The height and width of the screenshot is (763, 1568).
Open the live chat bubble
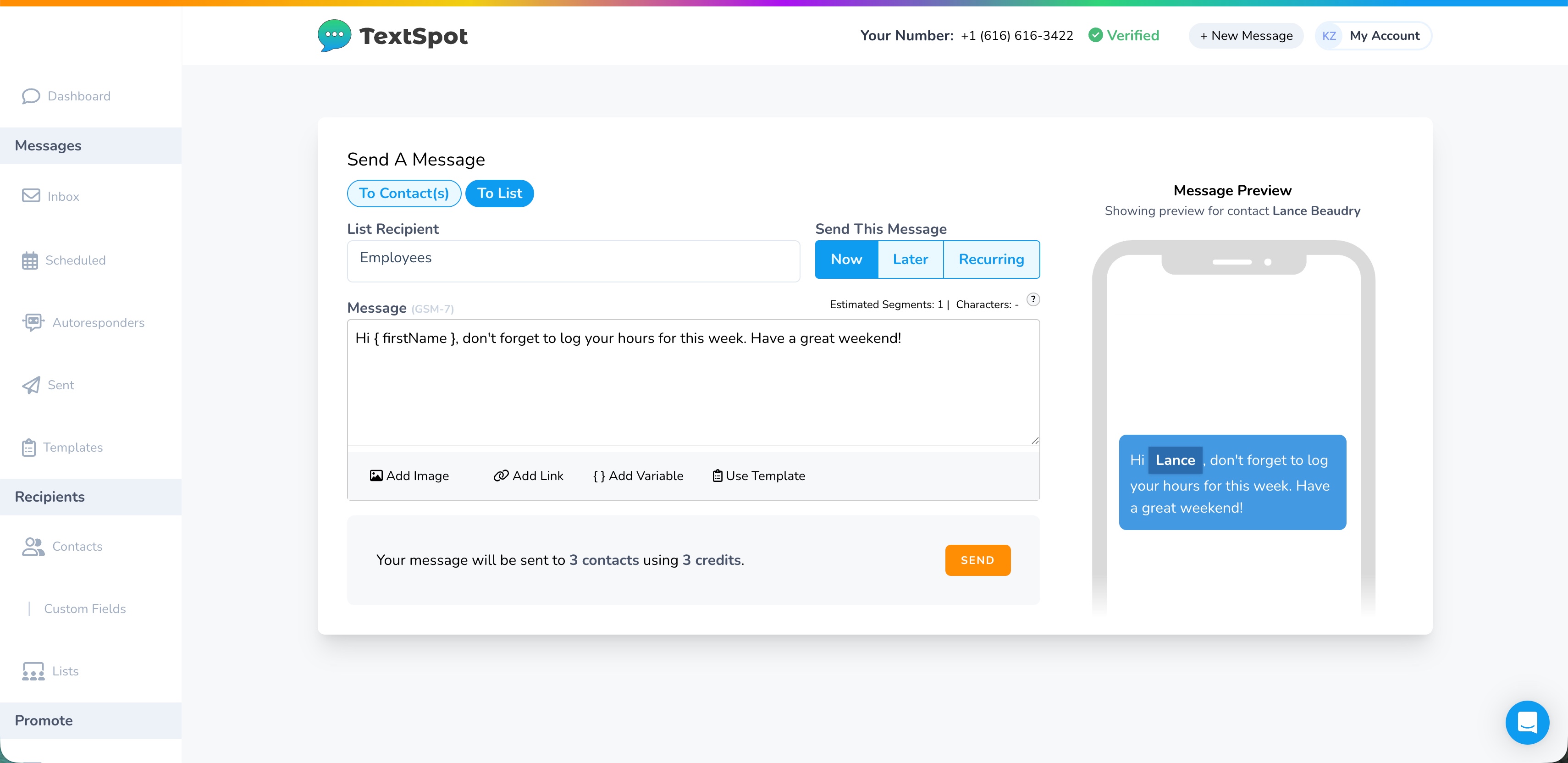click(x=1527, y=722)
